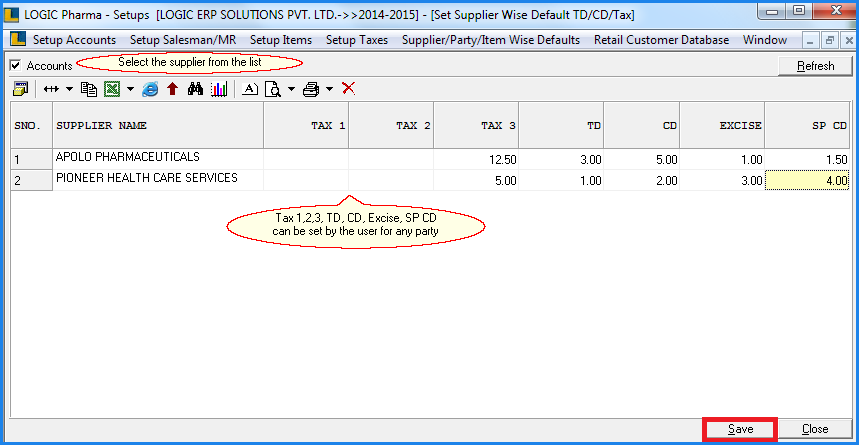The image size is (859, 445).
Task: Click the binoculars find icon
Action: pyautogui.click(x=196, y=89)
